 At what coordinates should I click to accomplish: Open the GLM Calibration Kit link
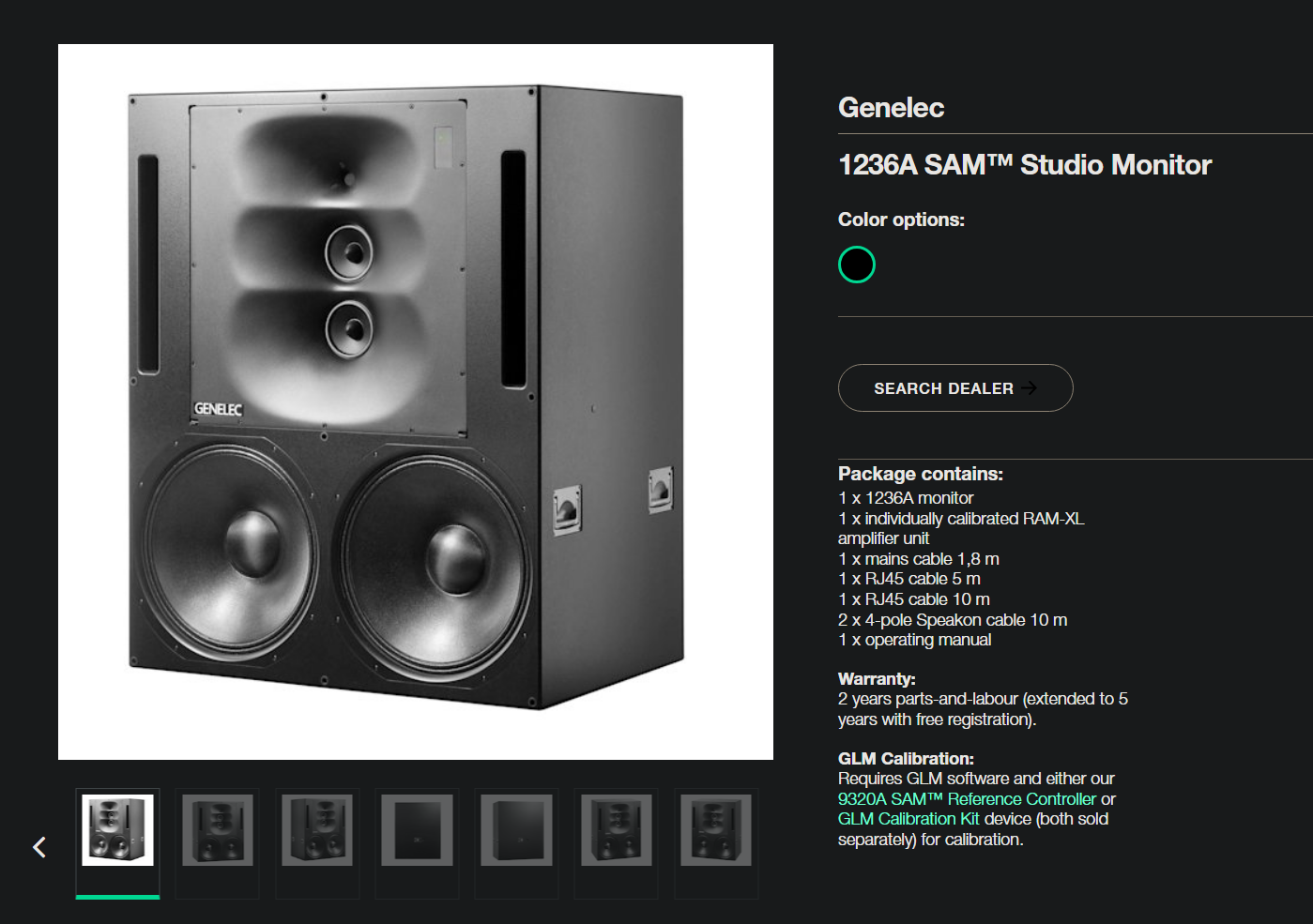908,818
